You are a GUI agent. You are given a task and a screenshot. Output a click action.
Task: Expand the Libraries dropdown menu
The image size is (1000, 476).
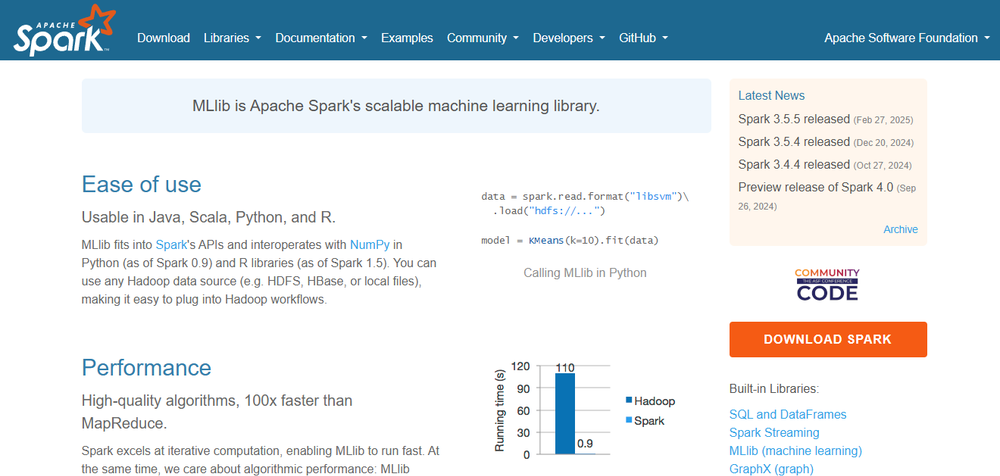point(232,38)
